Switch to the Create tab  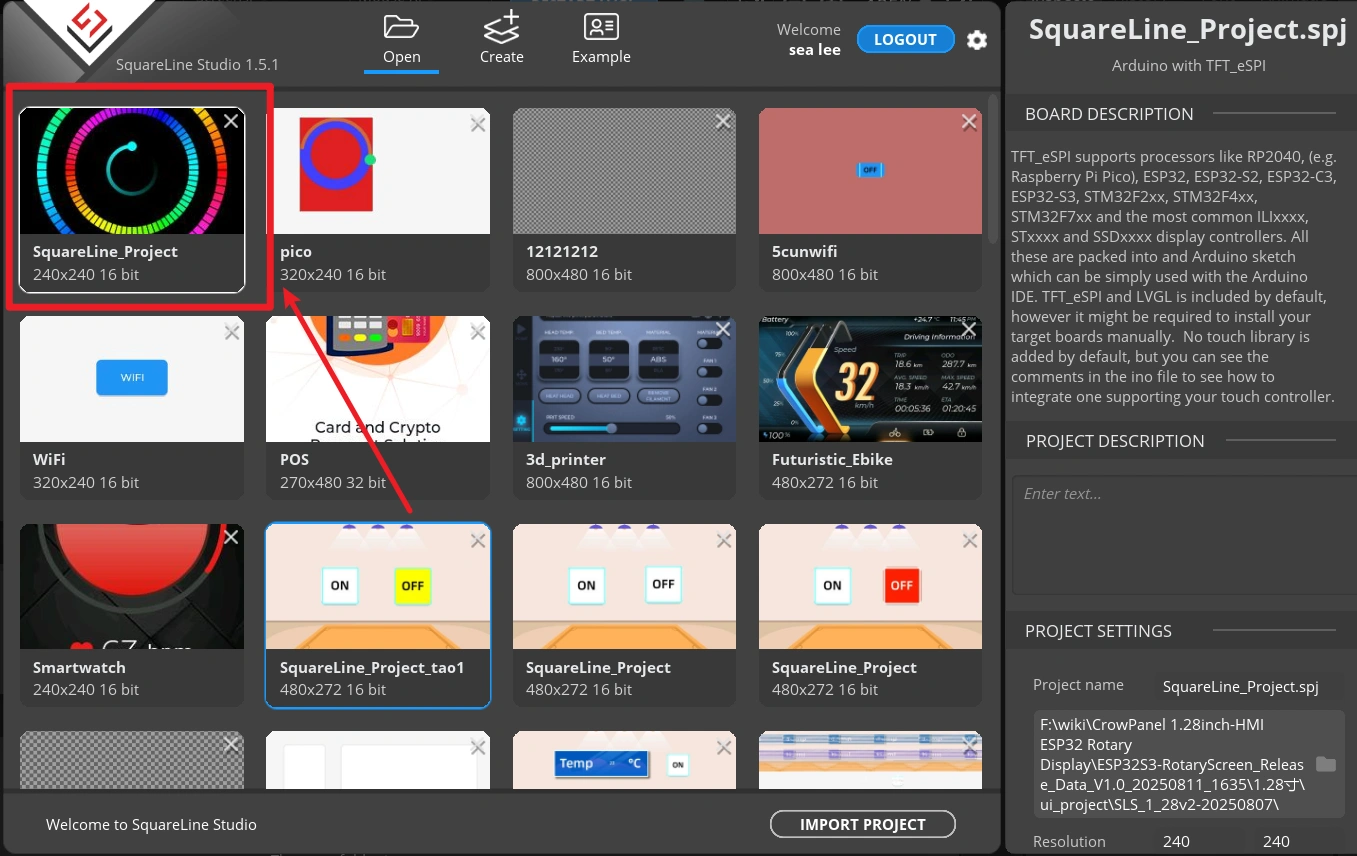pos(501,40)
